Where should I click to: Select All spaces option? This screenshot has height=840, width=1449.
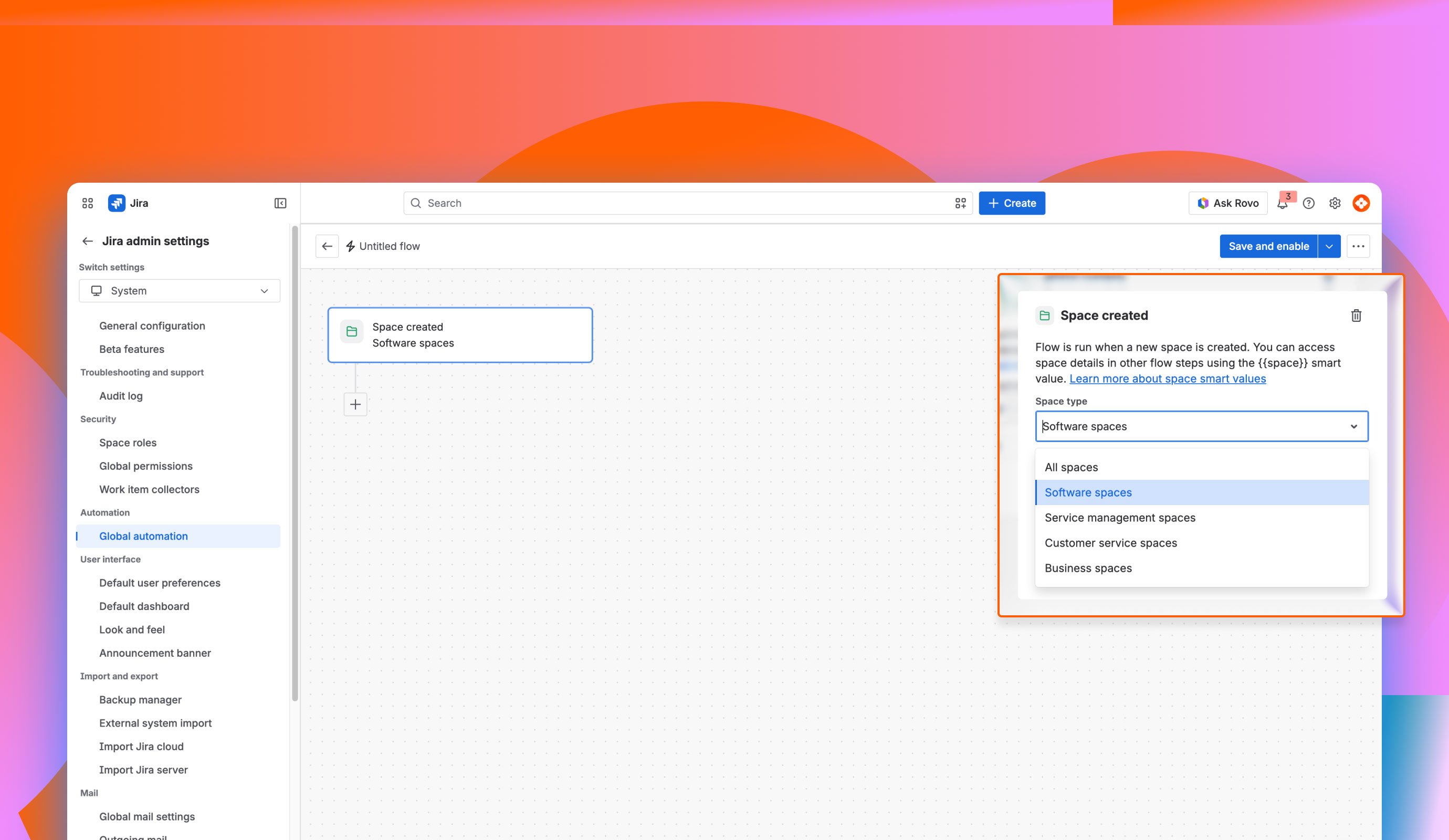pos(1202,467)
